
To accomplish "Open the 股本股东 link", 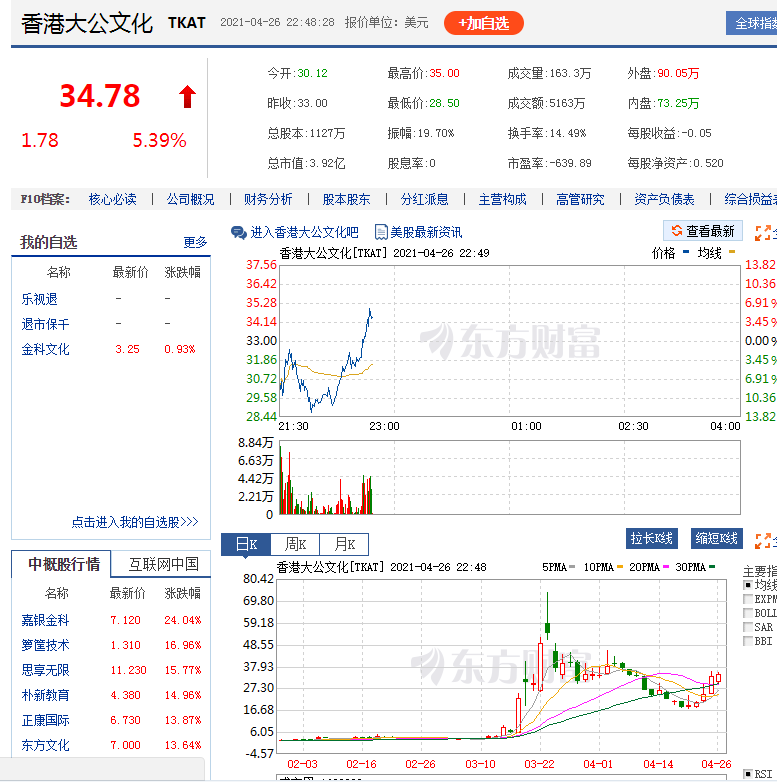I will tap(347, 199).
